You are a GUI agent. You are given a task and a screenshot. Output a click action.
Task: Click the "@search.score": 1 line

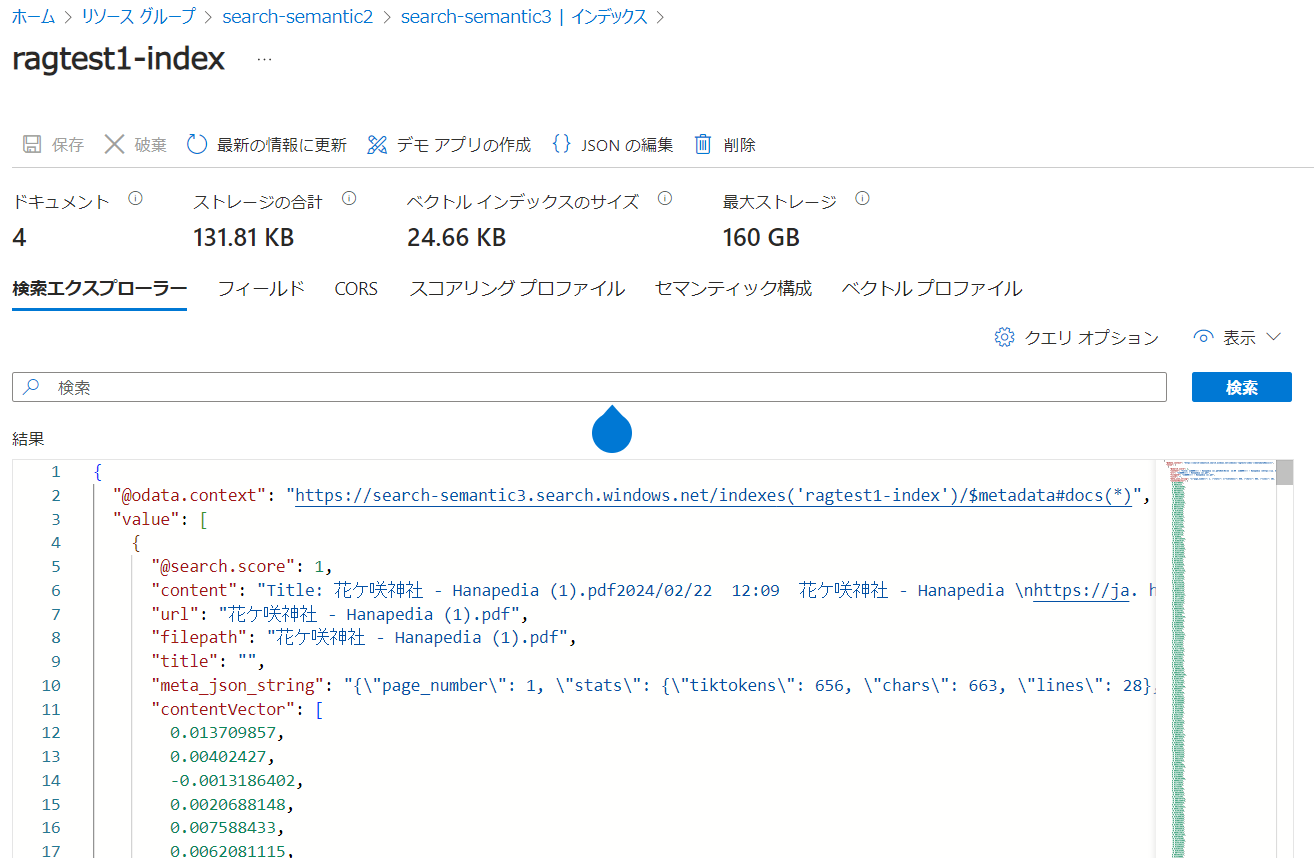click(241, 566)
